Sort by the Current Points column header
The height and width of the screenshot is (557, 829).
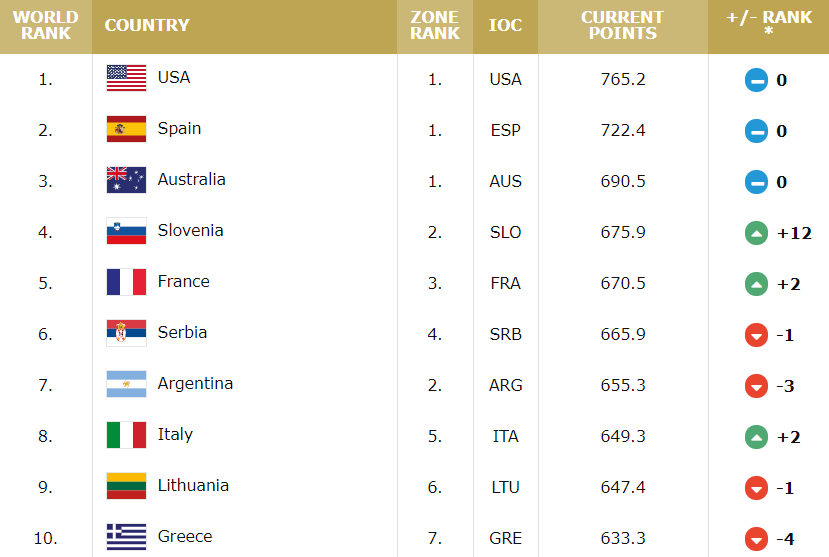point(623,26)
